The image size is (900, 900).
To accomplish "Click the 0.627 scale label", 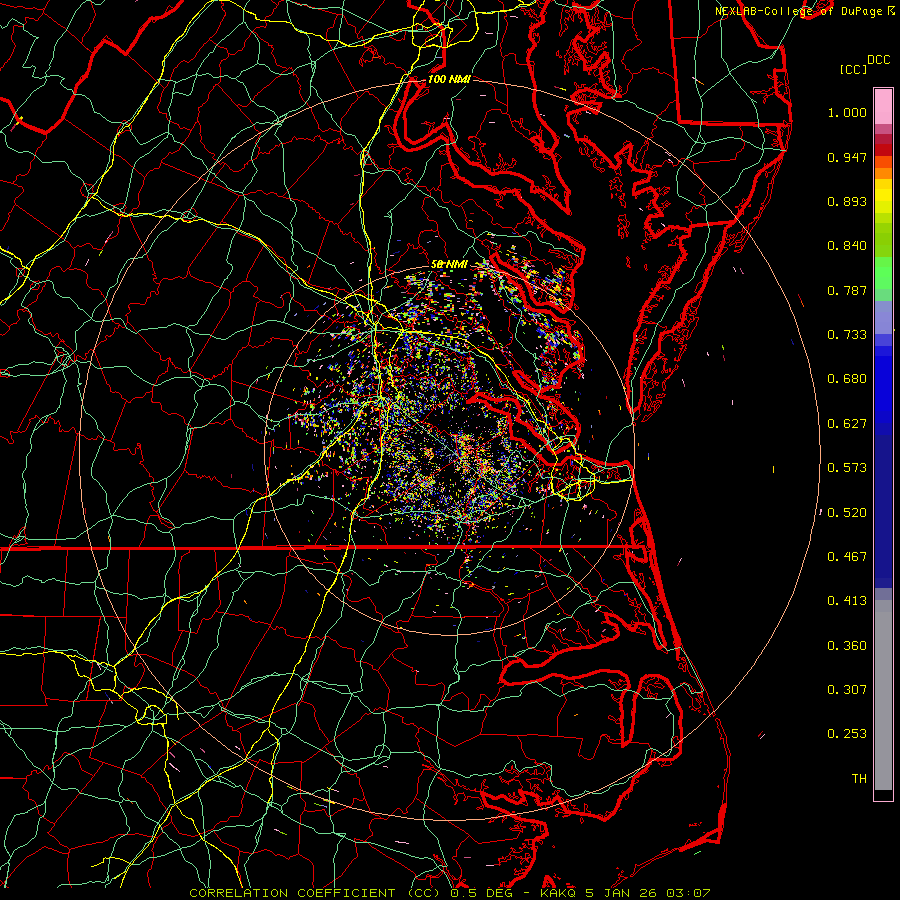I will pos(847,423).
